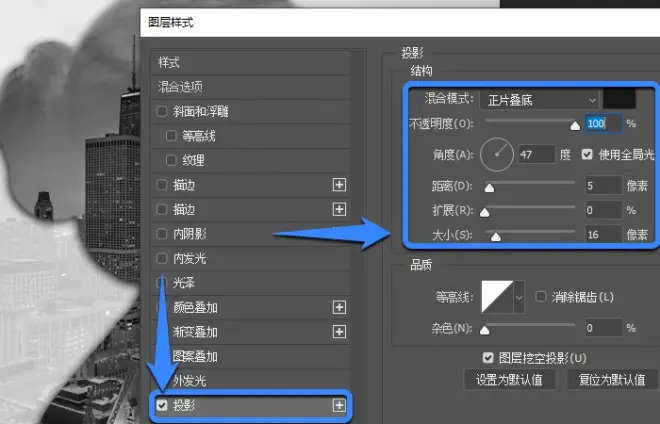Click the 设置为默认值 button
This screenshot has width=660, height=424.
tap(509, 380)
